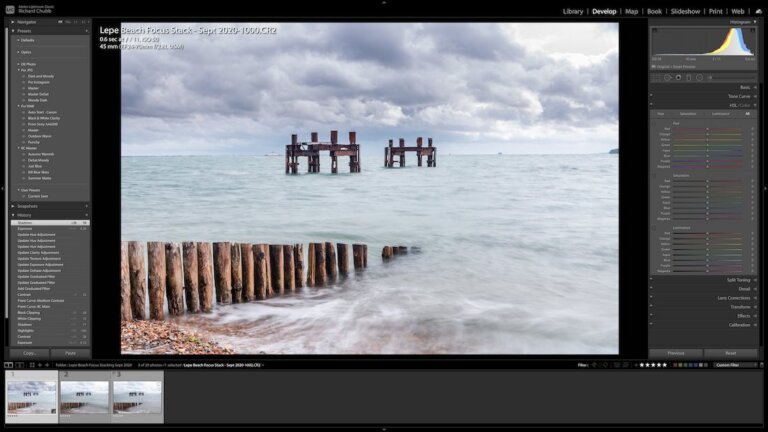Select the Spot Removal tool
768x432 pixels.
coord(668,77)
